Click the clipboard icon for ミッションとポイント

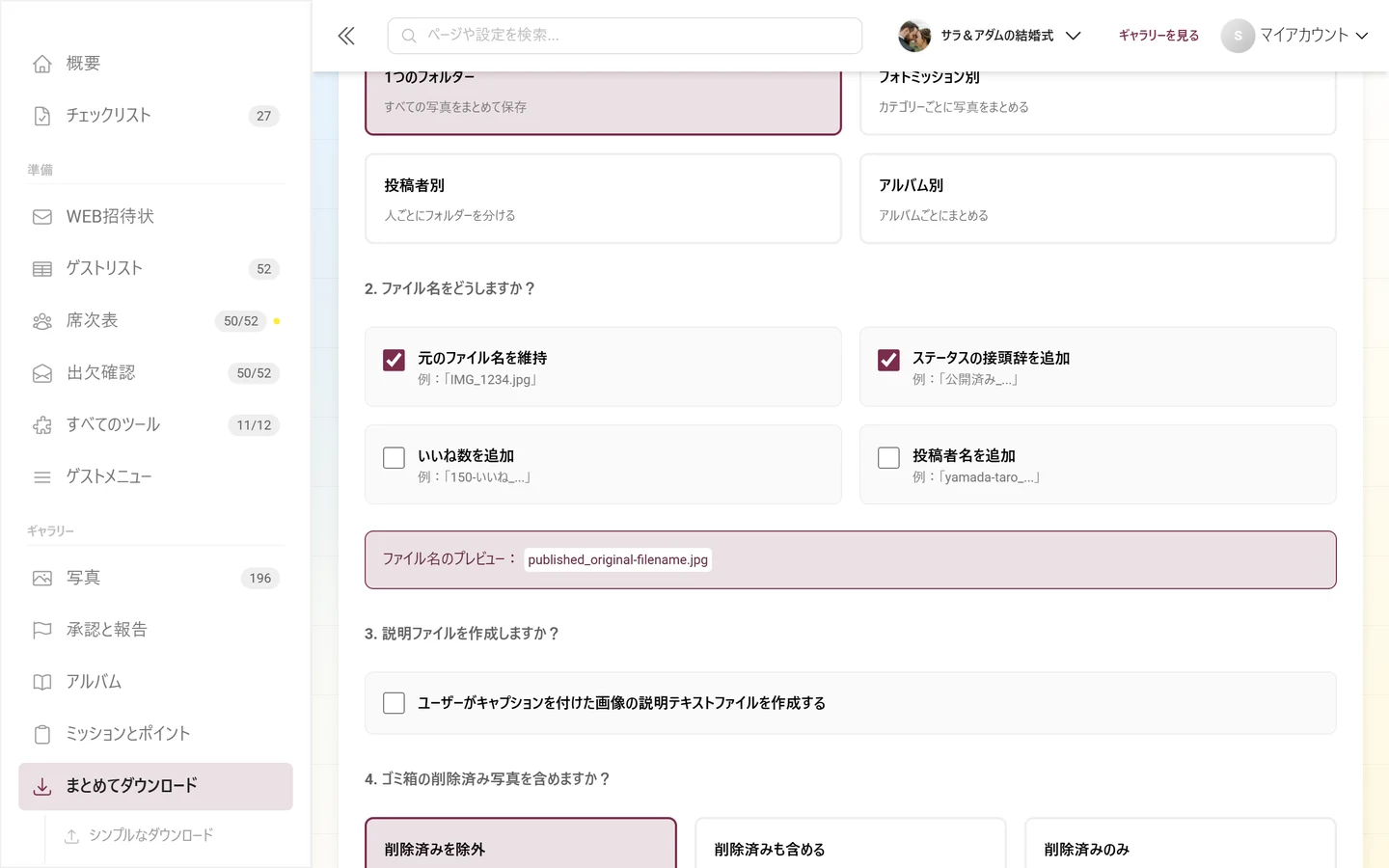click(x=42, y=735)
